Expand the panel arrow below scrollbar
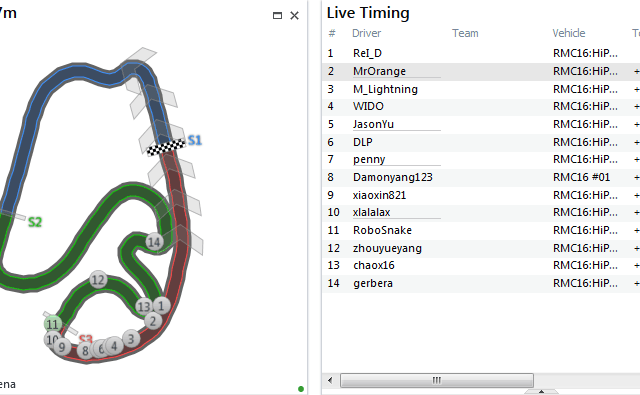 pyautogui.click(x=541, y=392)
